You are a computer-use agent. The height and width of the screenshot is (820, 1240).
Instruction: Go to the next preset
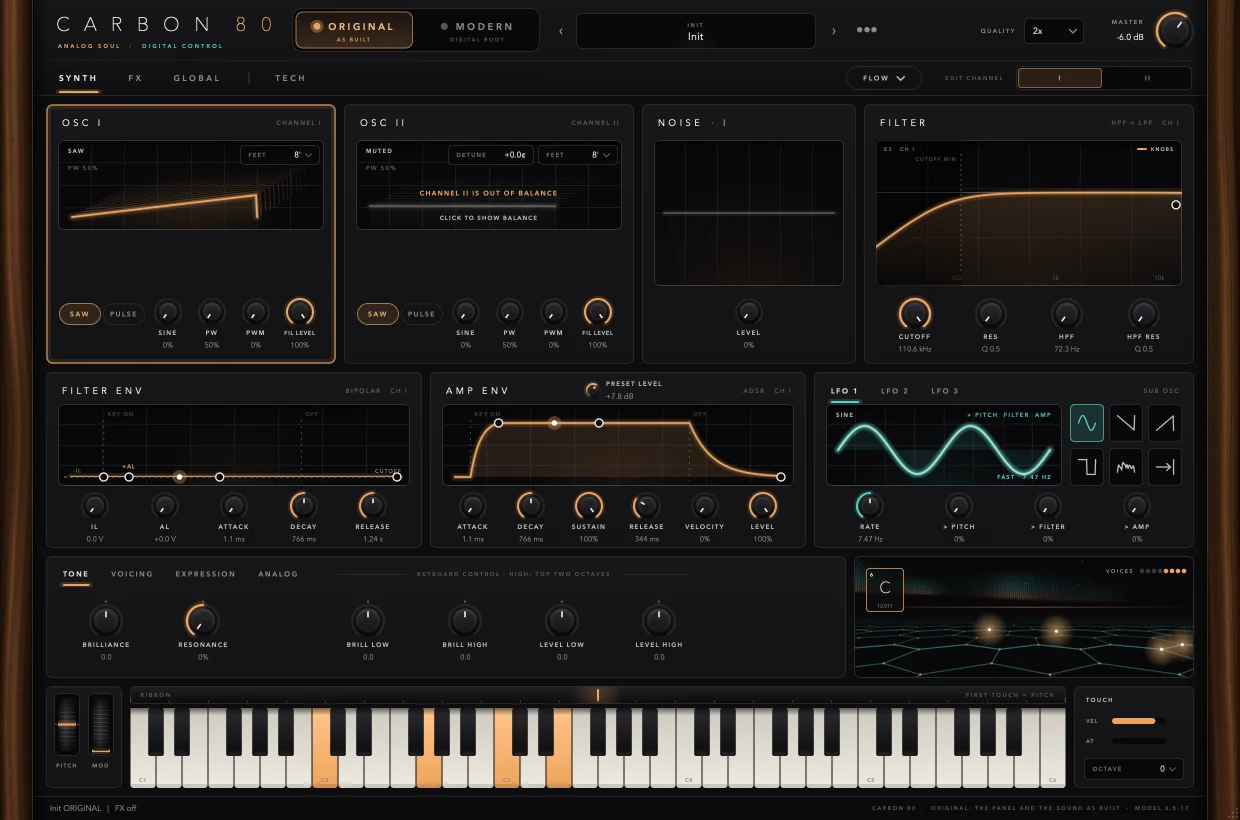point(834,31)
